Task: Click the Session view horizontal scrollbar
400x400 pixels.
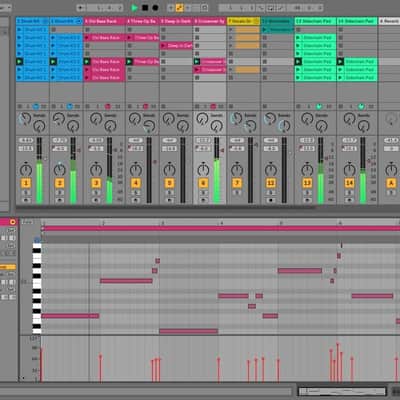Action: coord(166,207)
